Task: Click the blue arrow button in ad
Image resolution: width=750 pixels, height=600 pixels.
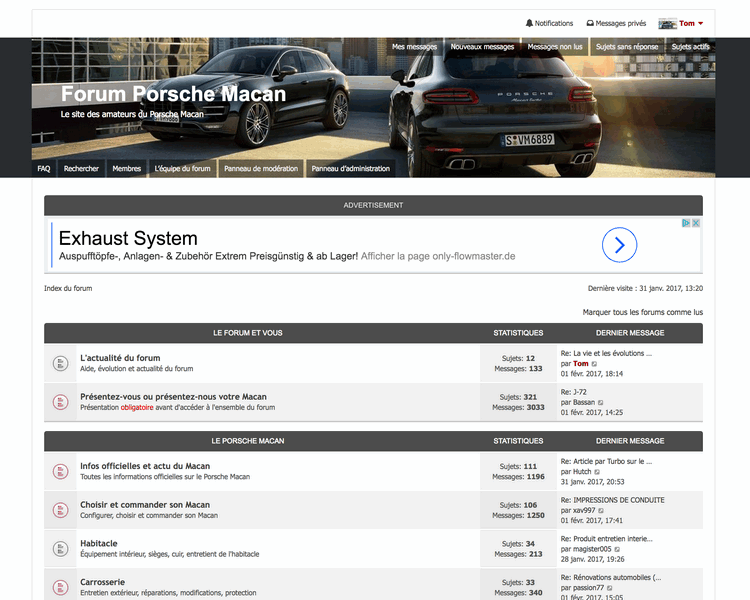Action: pyautogui.click(x=619, y=245)
